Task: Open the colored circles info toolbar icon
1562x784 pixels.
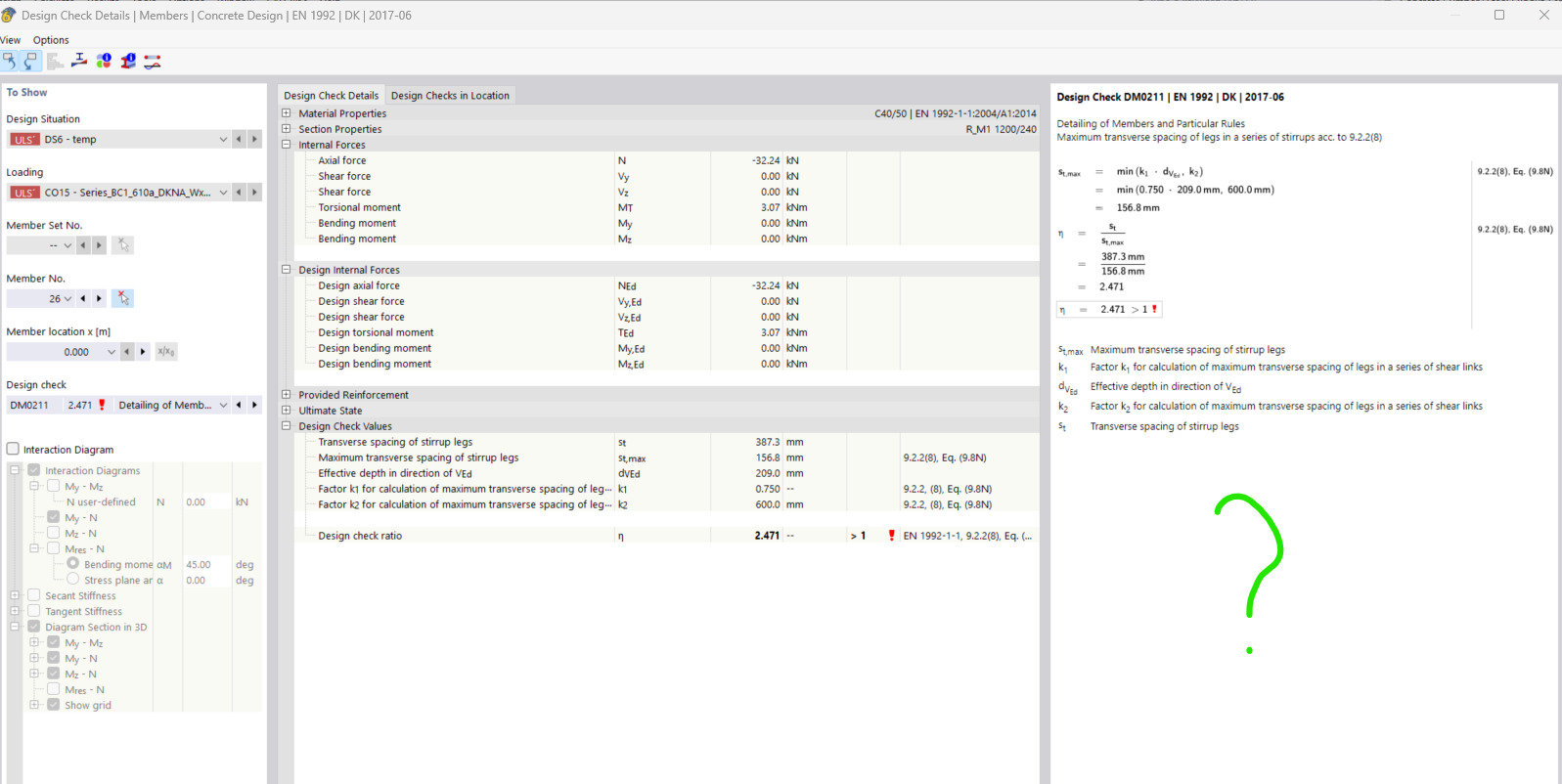Action: tap(104, 61)
